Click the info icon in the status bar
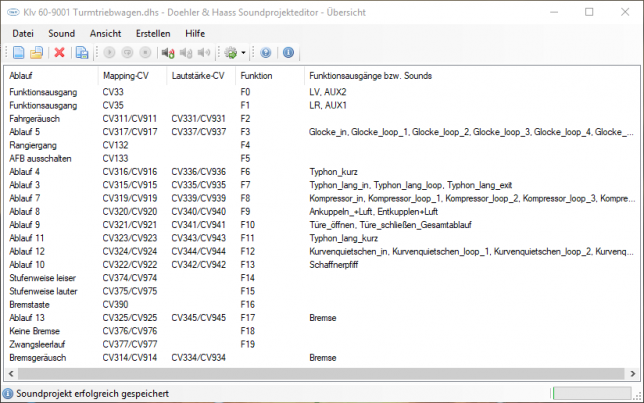The image size is (644, 403). [x=8, y=394]
